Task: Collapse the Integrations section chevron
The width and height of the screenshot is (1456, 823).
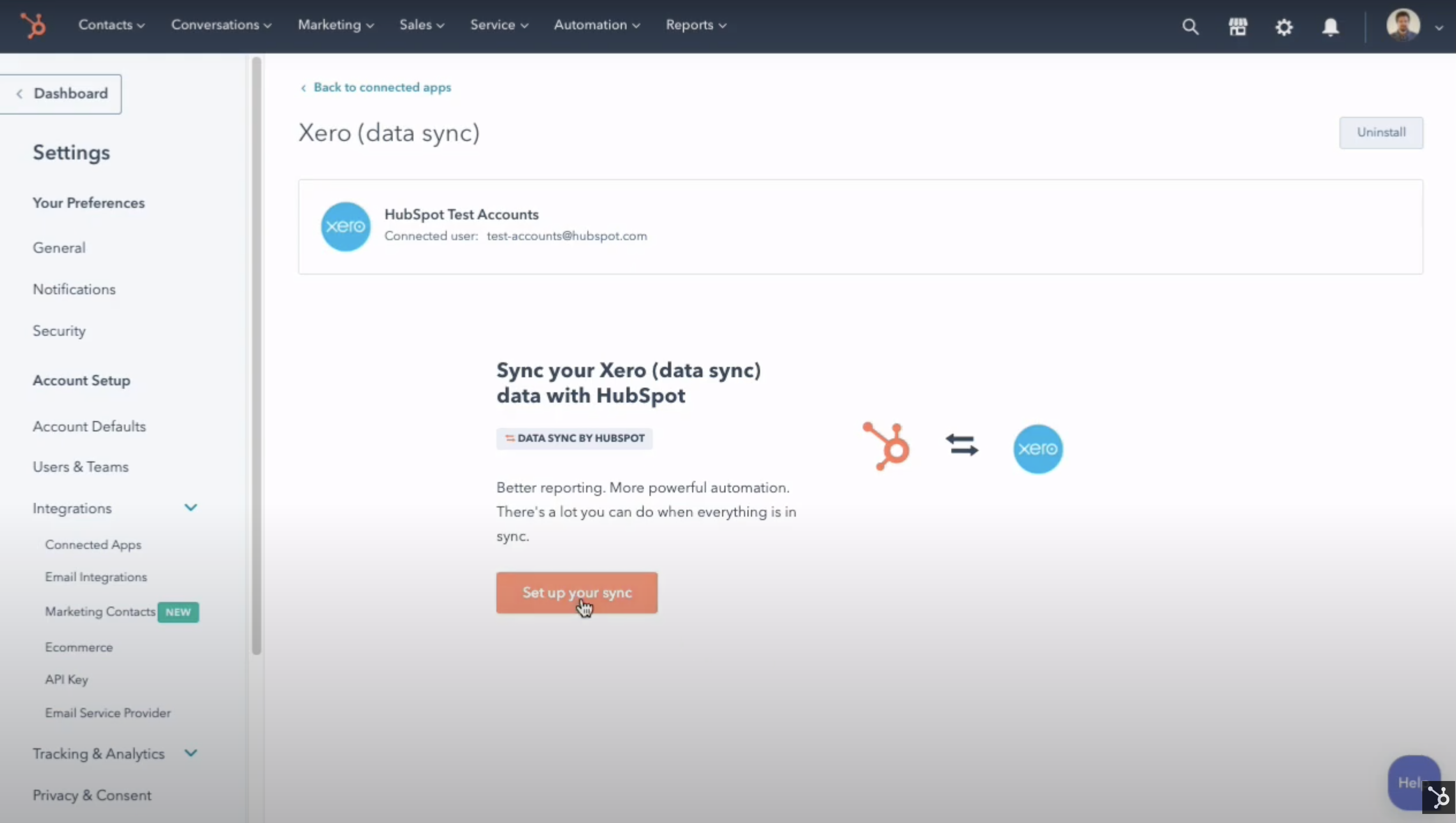Action: click(191, 507)
